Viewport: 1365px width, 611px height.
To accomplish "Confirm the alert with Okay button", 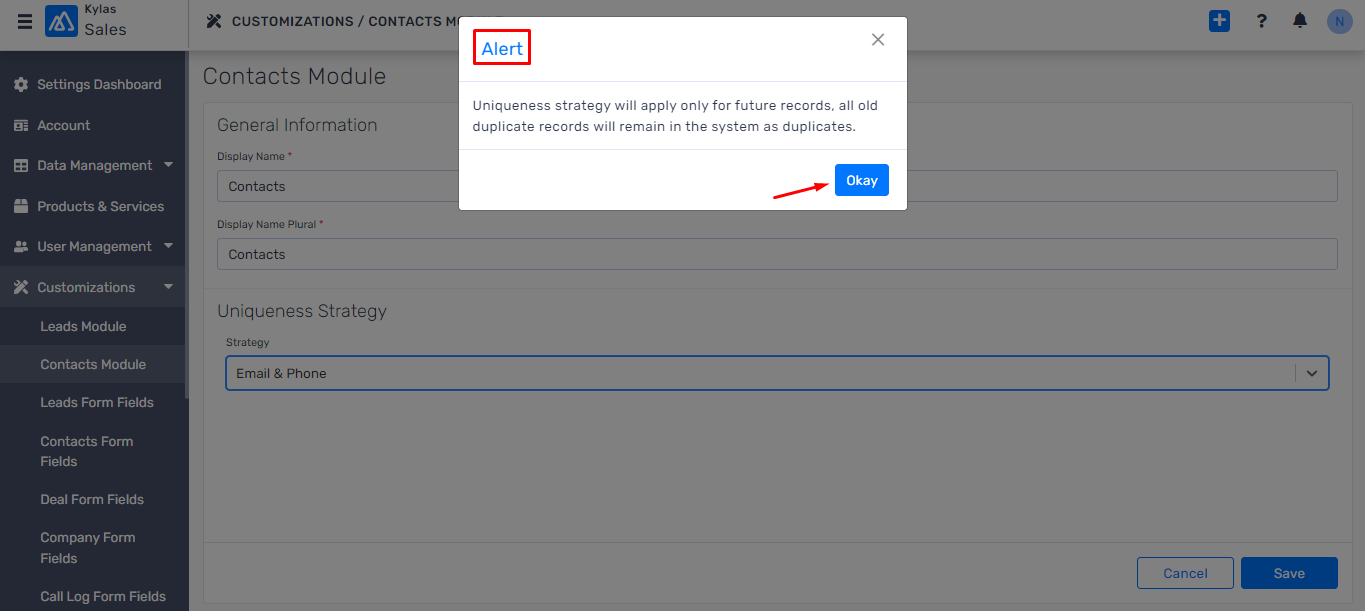I will click(x=862, y=180).
